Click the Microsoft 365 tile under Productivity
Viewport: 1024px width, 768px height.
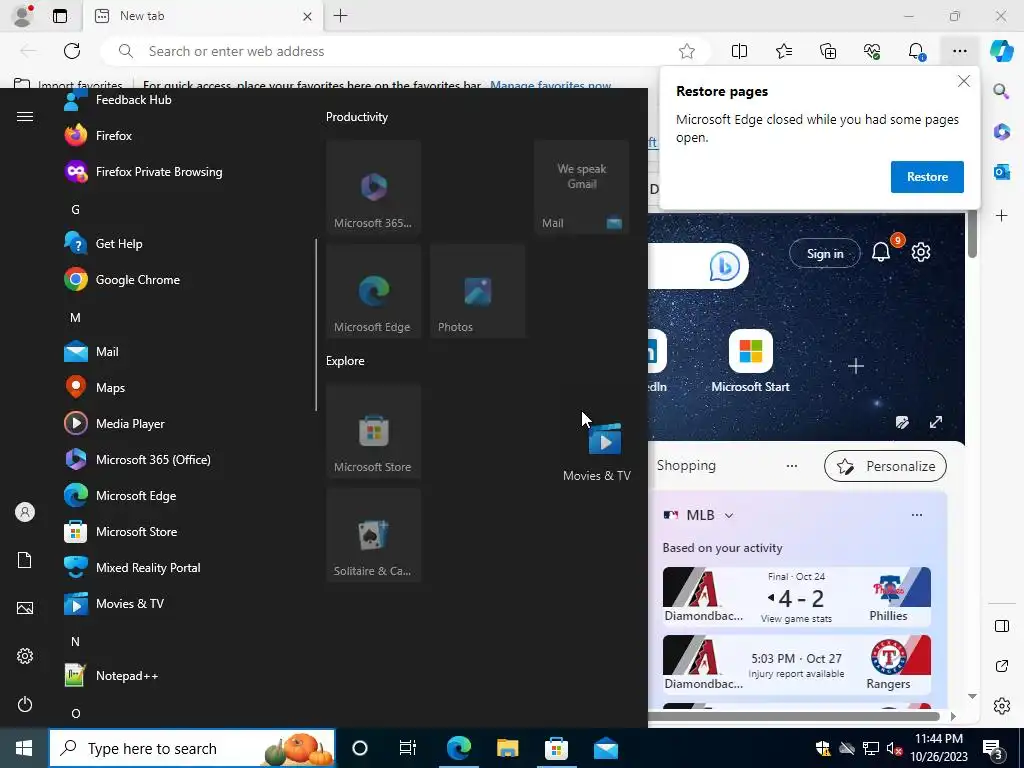click(x=374, y=187)
